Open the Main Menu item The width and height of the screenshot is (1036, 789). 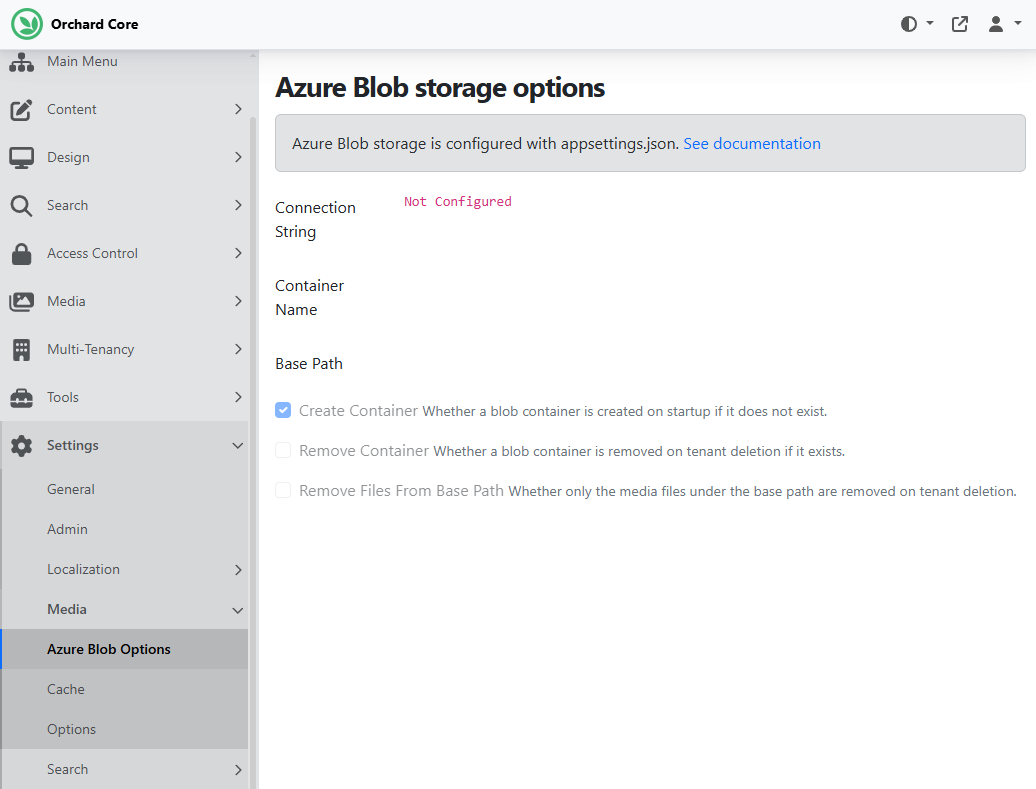(82, 61)
